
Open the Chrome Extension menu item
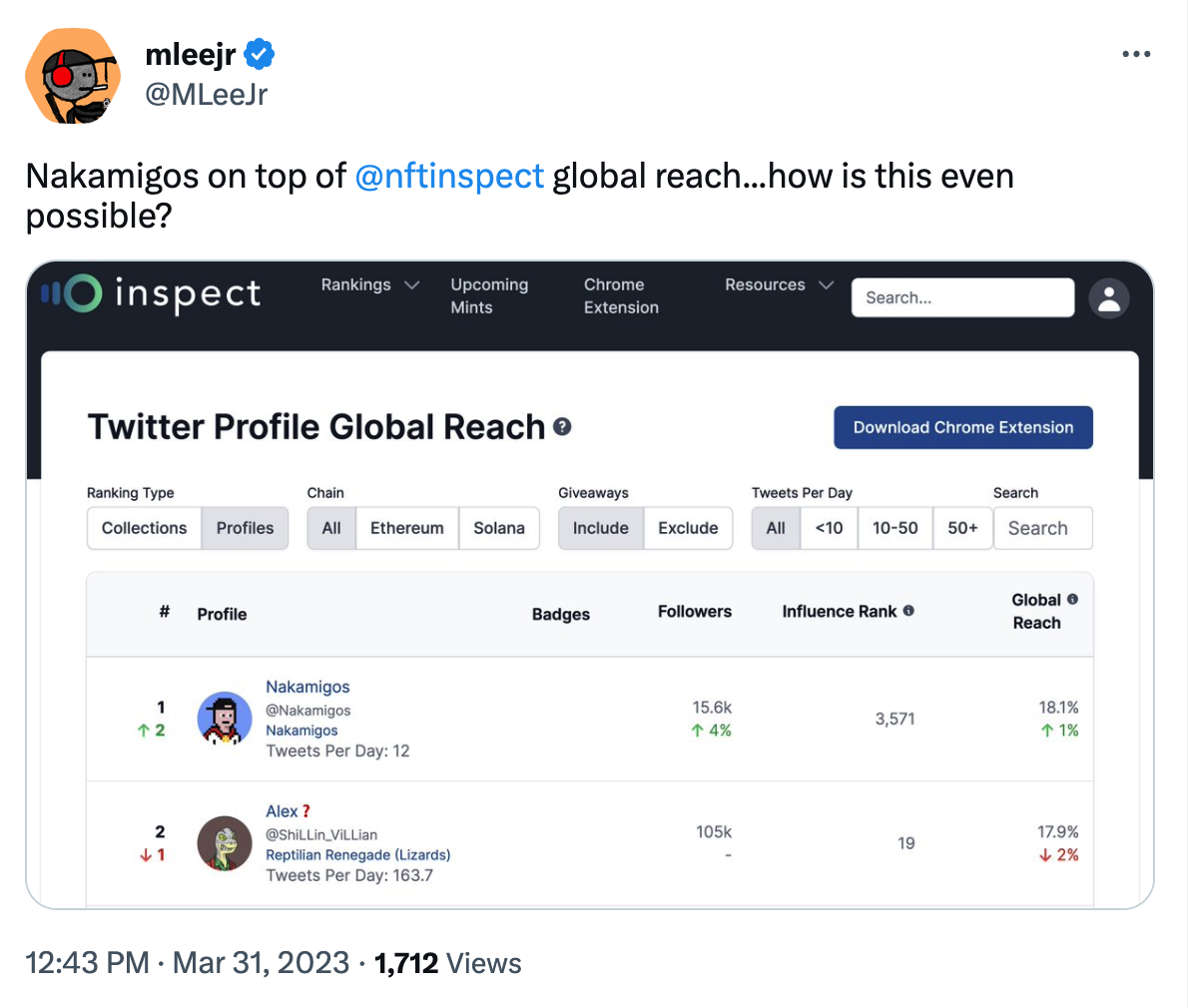pos(621,295)
